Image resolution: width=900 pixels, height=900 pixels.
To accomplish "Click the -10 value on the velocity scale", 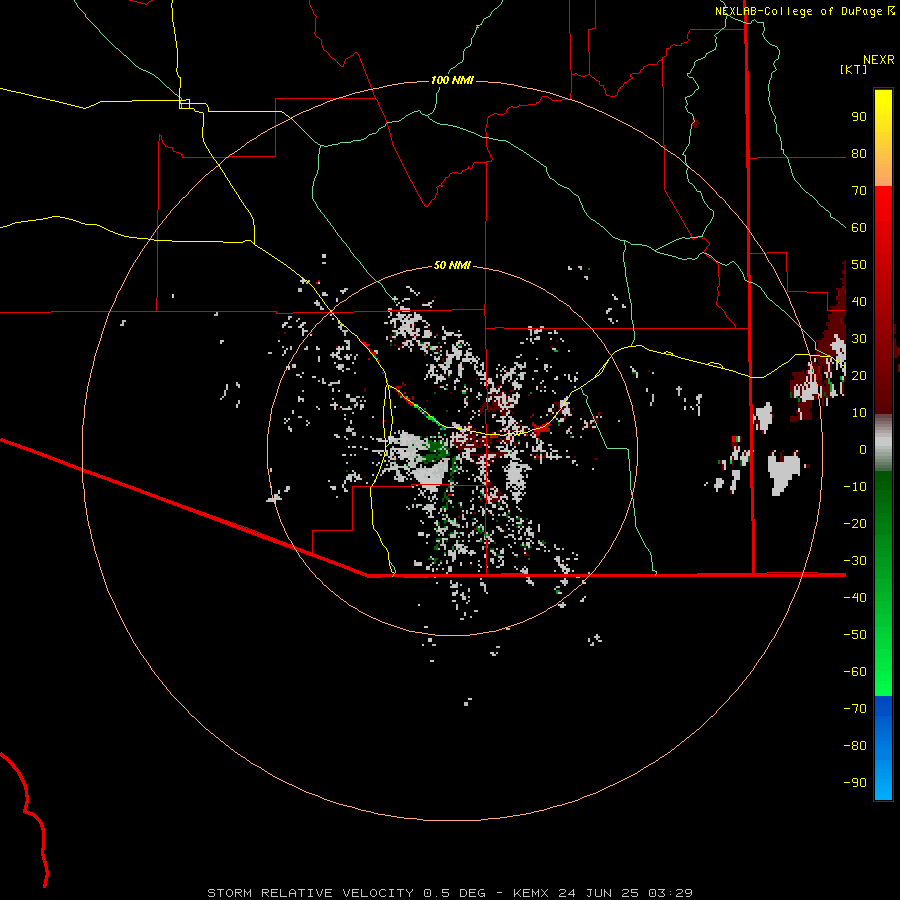I will tap(855, 487).
